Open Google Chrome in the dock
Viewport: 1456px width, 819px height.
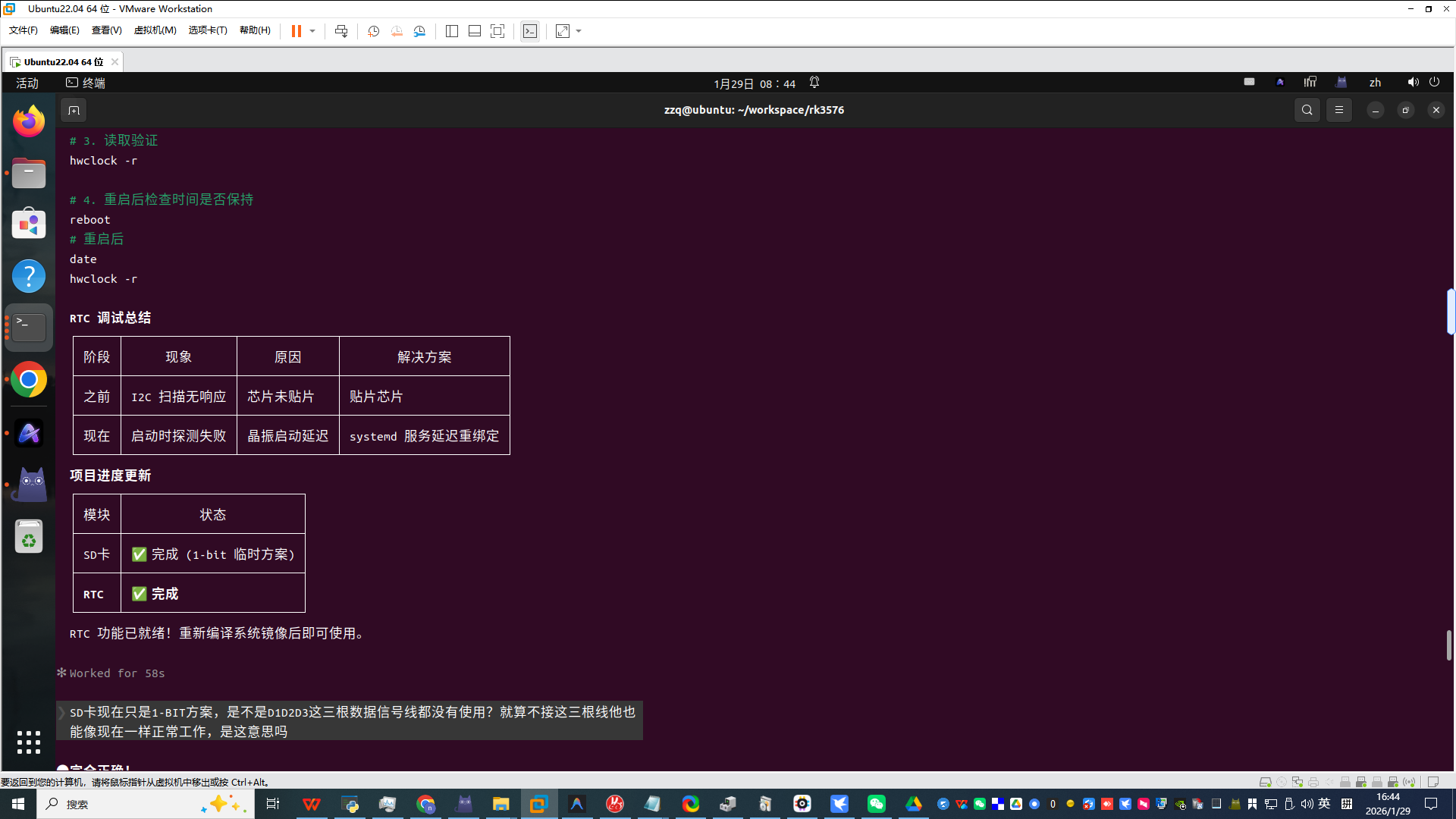click(29, 380)
